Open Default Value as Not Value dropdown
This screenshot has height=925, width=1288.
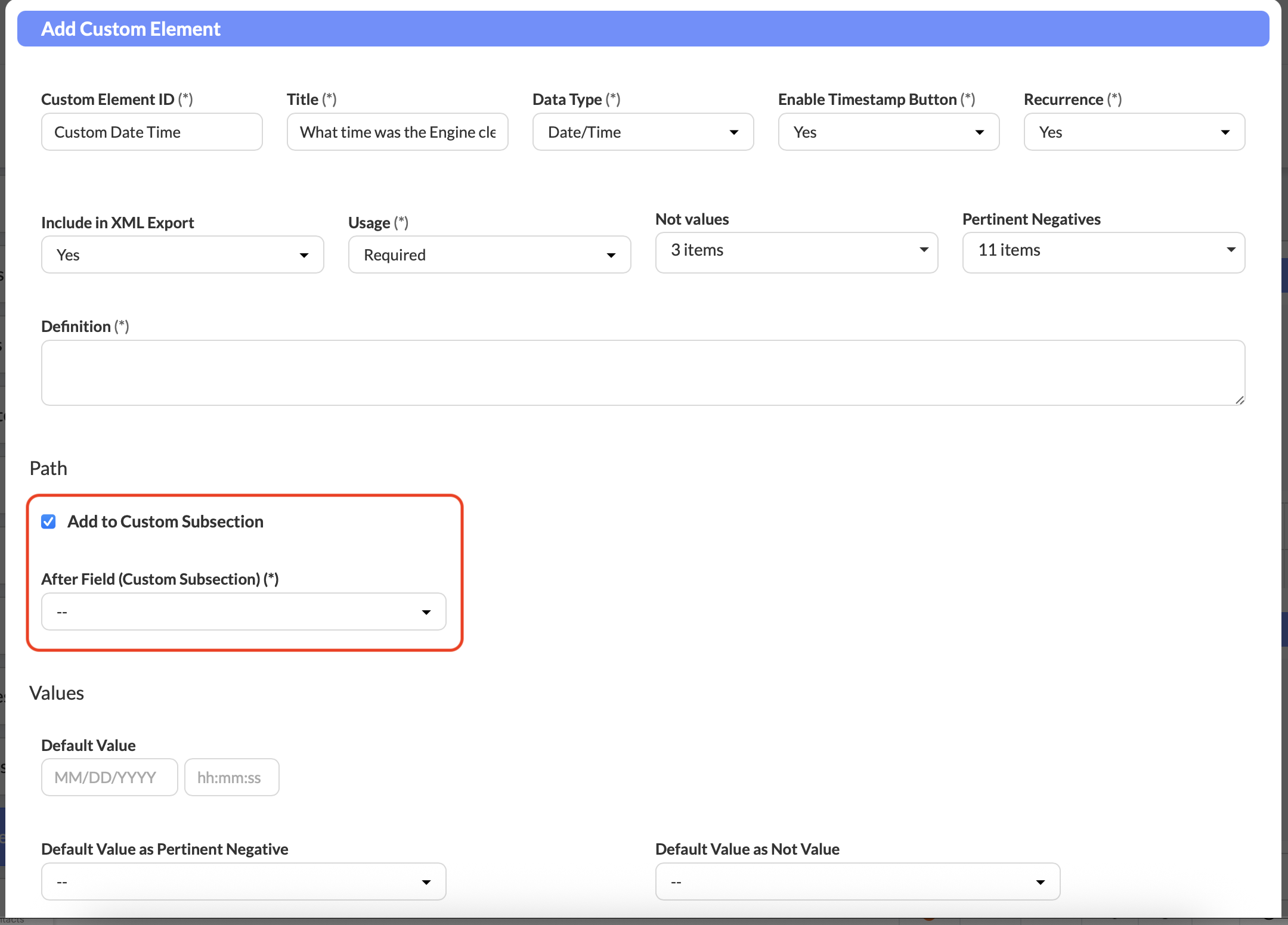pos(857,882)
